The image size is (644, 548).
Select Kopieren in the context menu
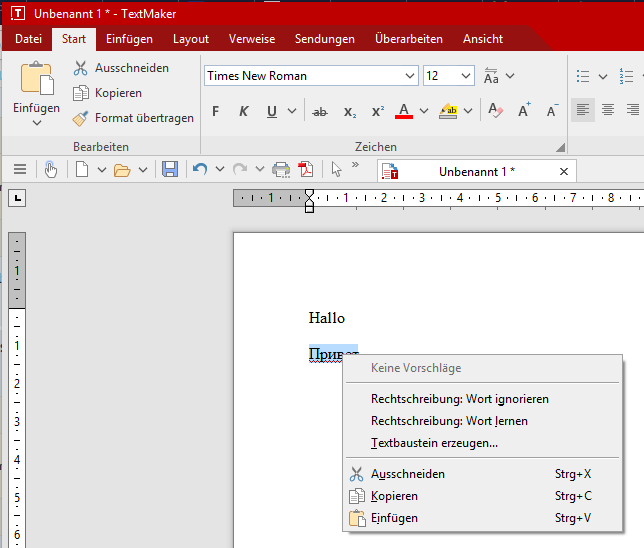[x=394, y=496]
